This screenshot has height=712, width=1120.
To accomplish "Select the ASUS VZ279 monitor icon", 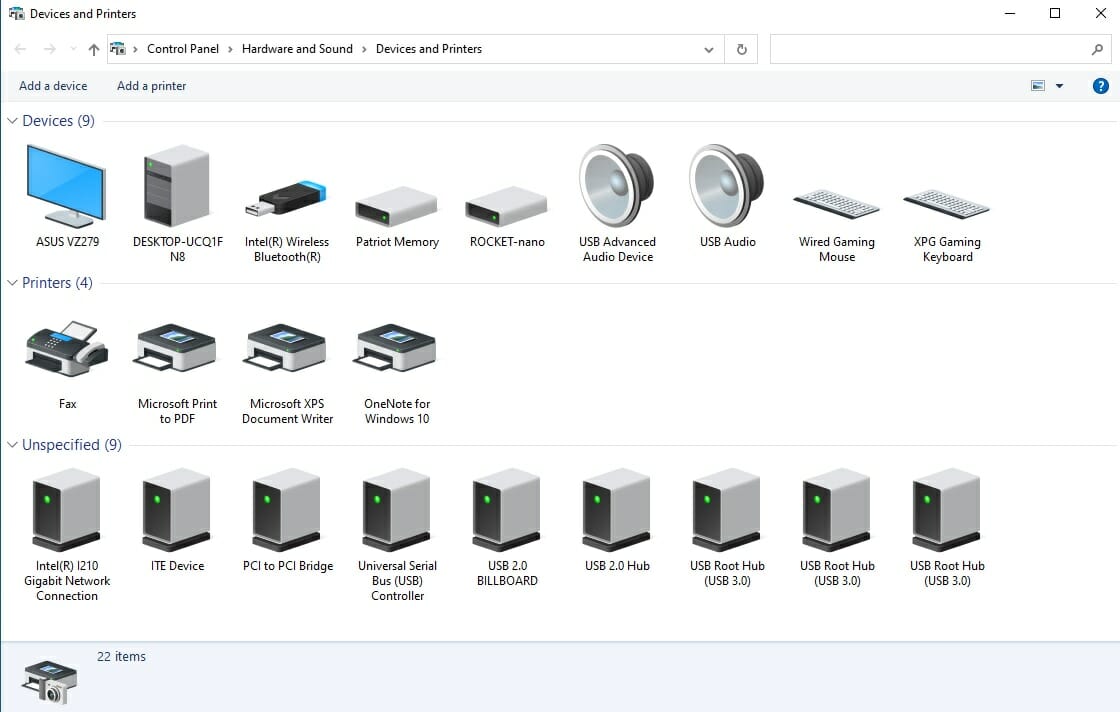I will [66, 186].
